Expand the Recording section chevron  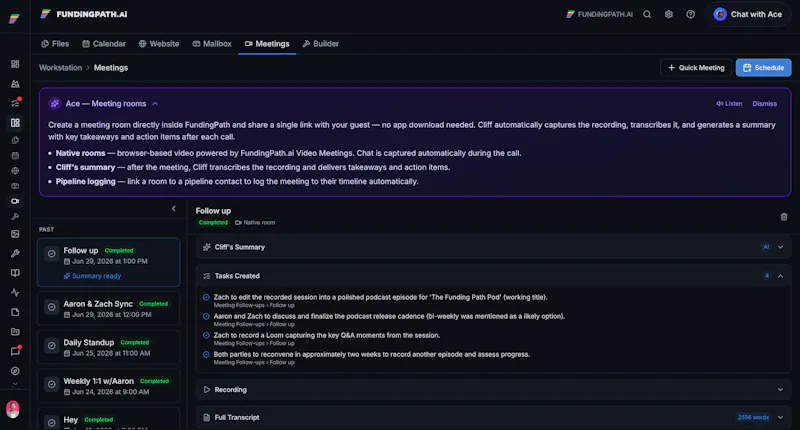780,390
